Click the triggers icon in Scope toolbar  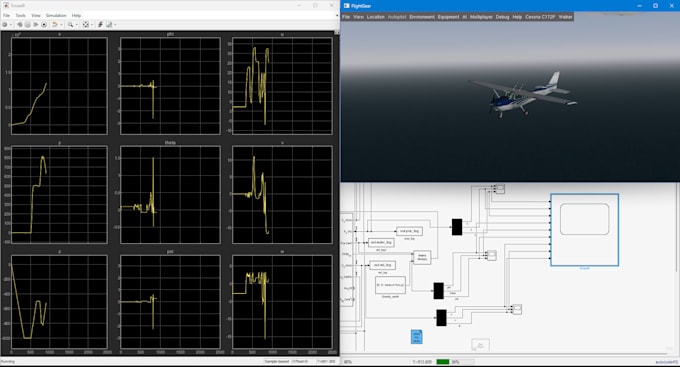[x=100, y=25]
